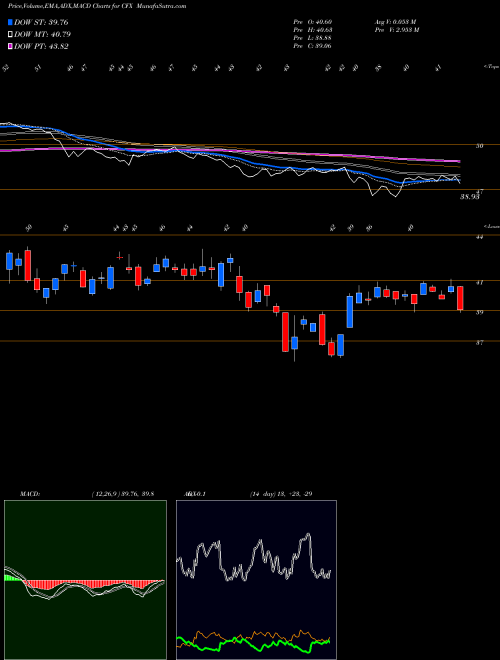Select the previous low value 38.88
The height and width of the screenshot is (660, 500).
click(x=323, y=37)
